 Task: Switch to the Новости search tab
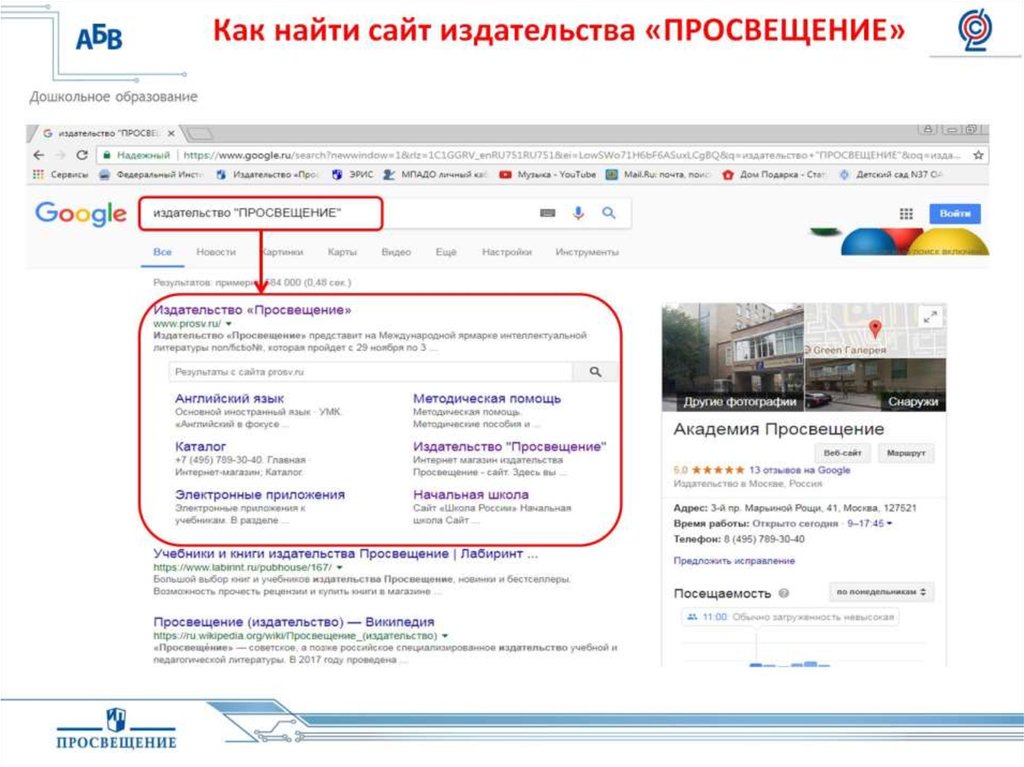(x=216, y=252)
